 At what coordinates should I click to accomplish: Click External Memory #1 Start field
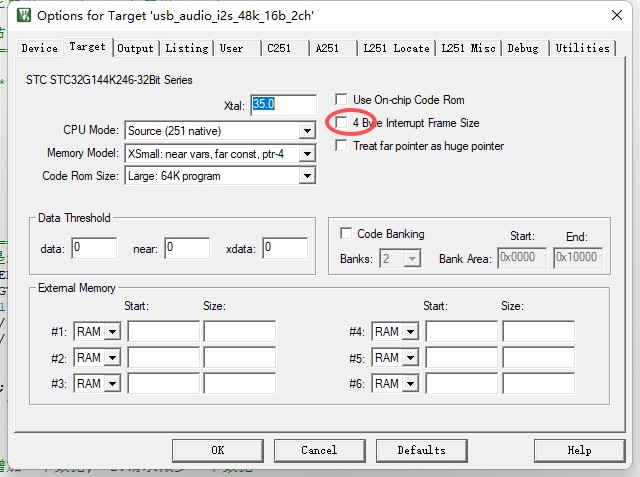pyautogui.click(x=164, y=331)
